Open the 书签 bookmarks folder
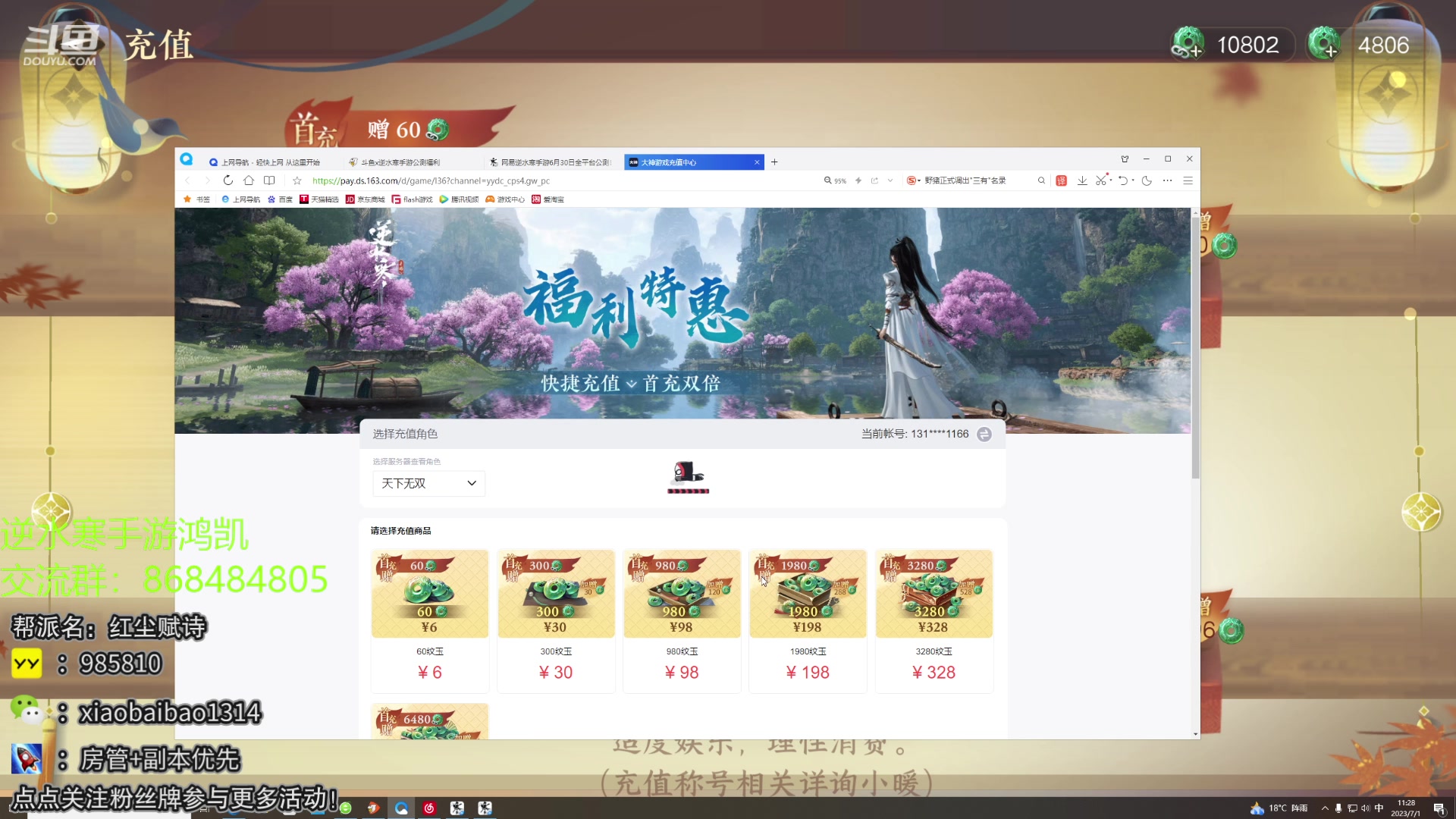Viewport: 1456px width, 819px height. click(x=197, y=199)
